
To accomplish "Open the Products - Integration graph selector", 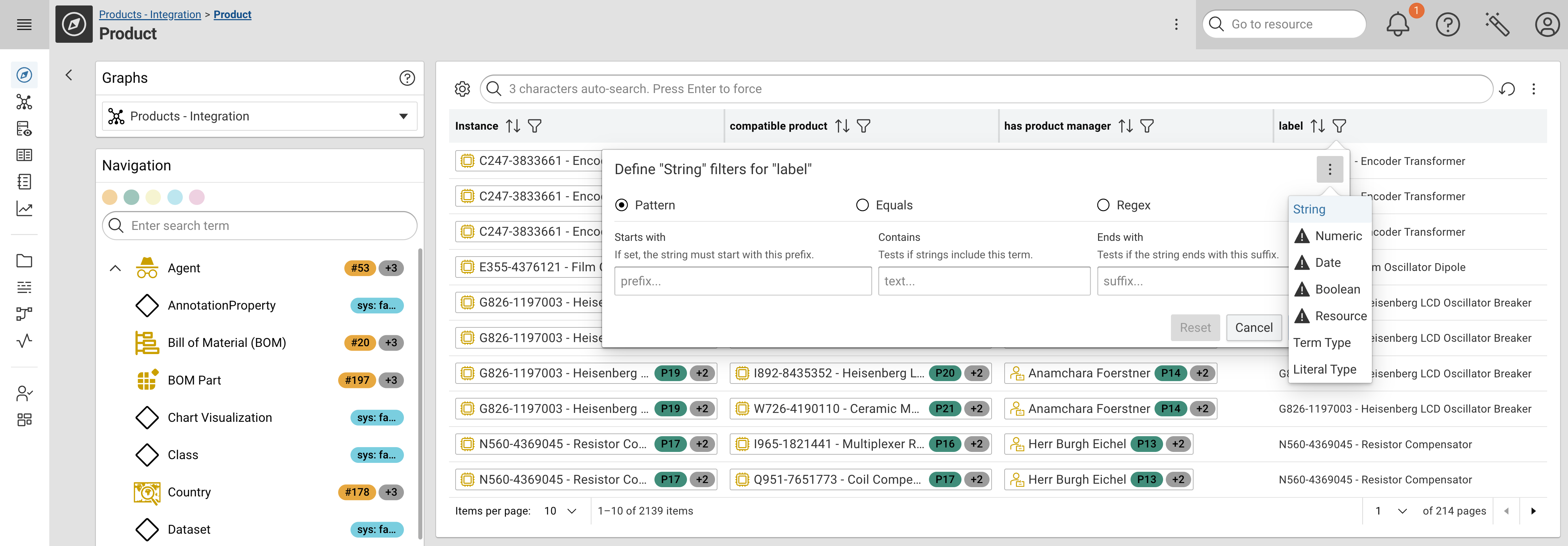I will point(259,116).
